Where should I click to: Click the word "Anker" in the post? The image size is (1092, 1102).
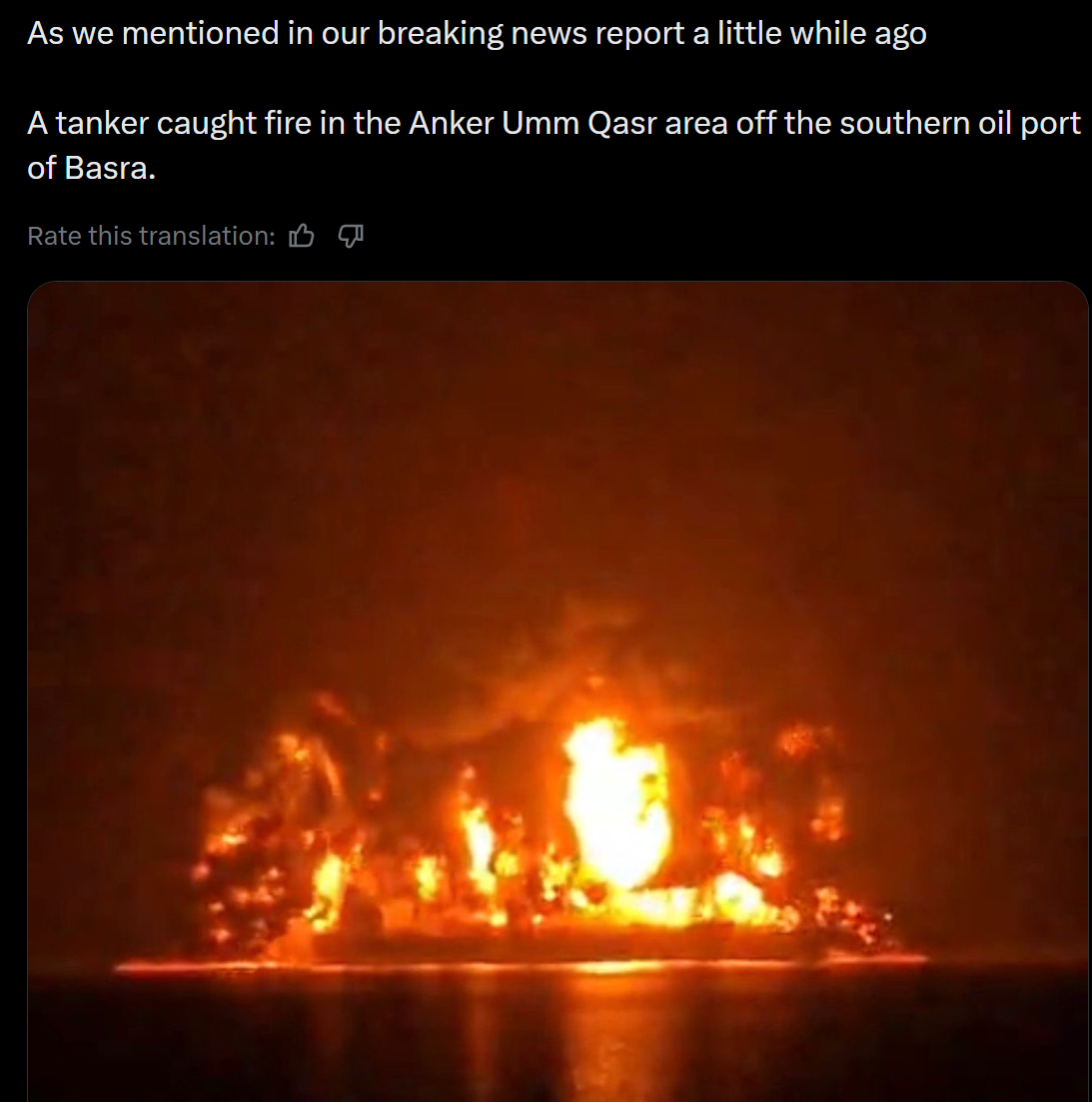click(x=452, y=123)
